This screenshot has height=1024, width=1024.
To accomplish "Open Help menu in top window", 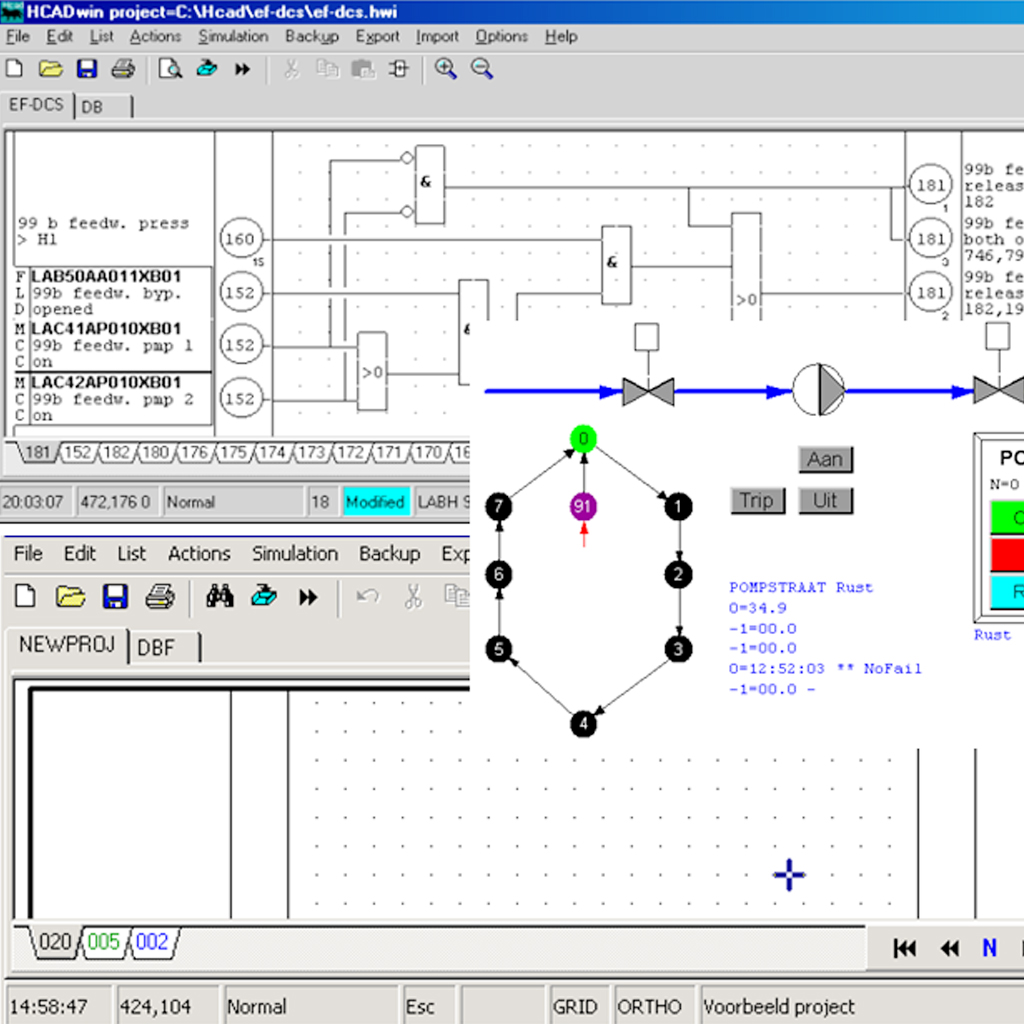I will [561, 37].
